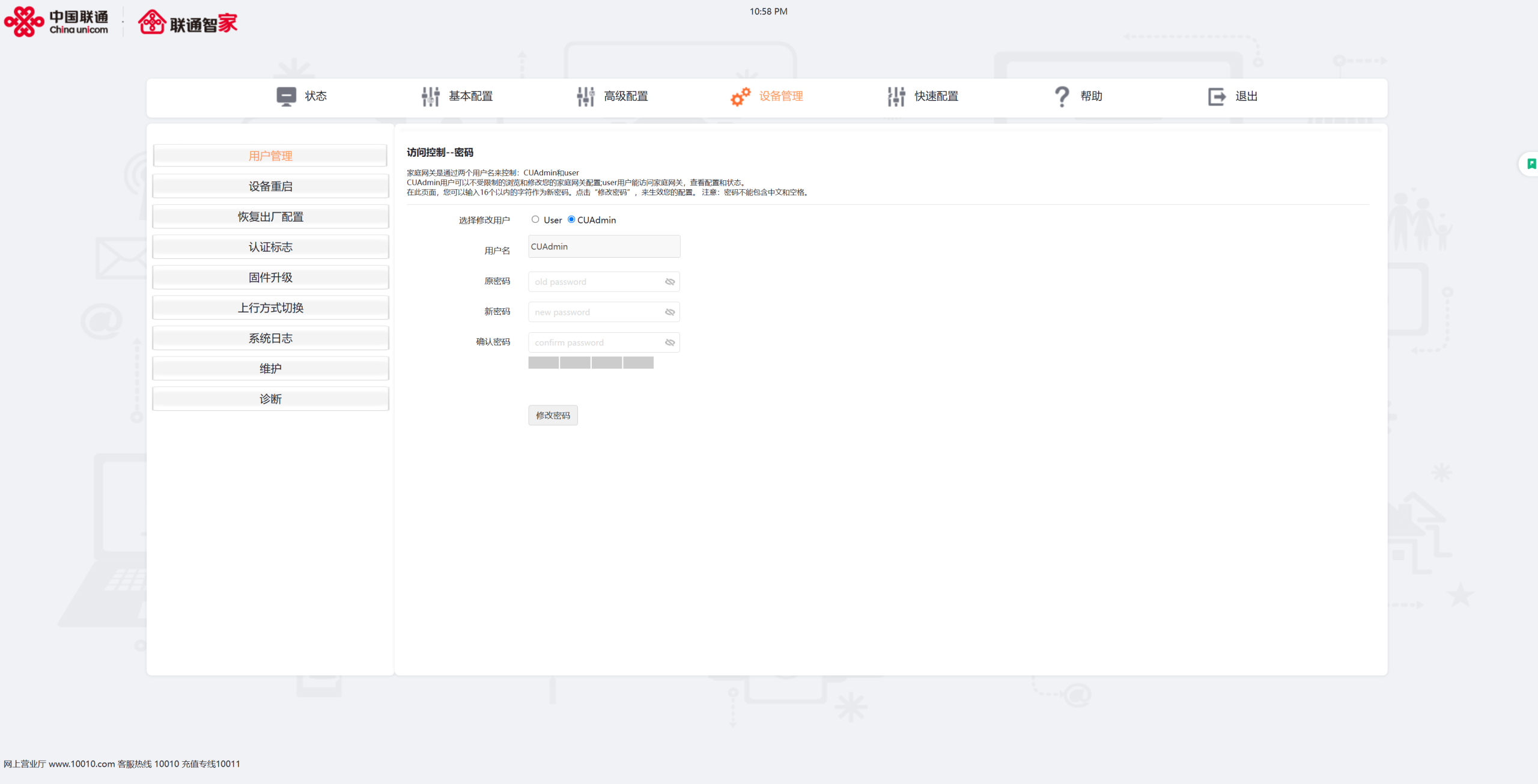Click the www.10010.com footer text
The height and width of the screenshot is (784, 1538).
(82, 764)
